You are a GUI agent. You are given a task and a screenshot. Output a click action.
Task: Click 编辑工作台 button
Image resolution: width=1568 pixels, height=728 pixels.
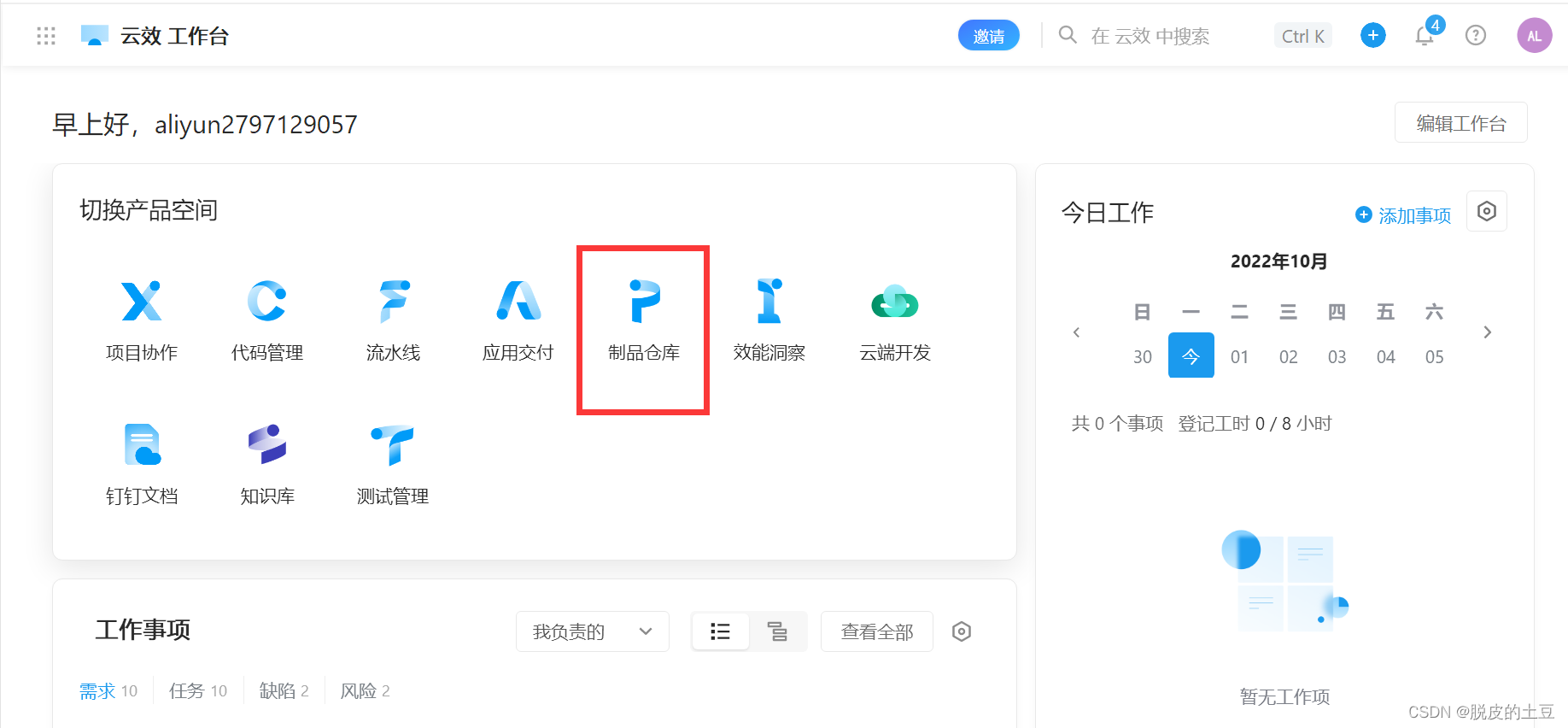coord(1461,123)
